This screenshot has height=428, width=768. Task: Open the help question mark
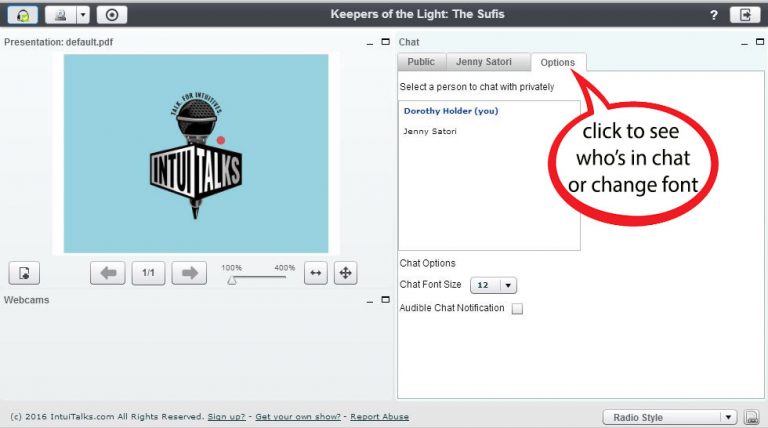coord(714,15)
